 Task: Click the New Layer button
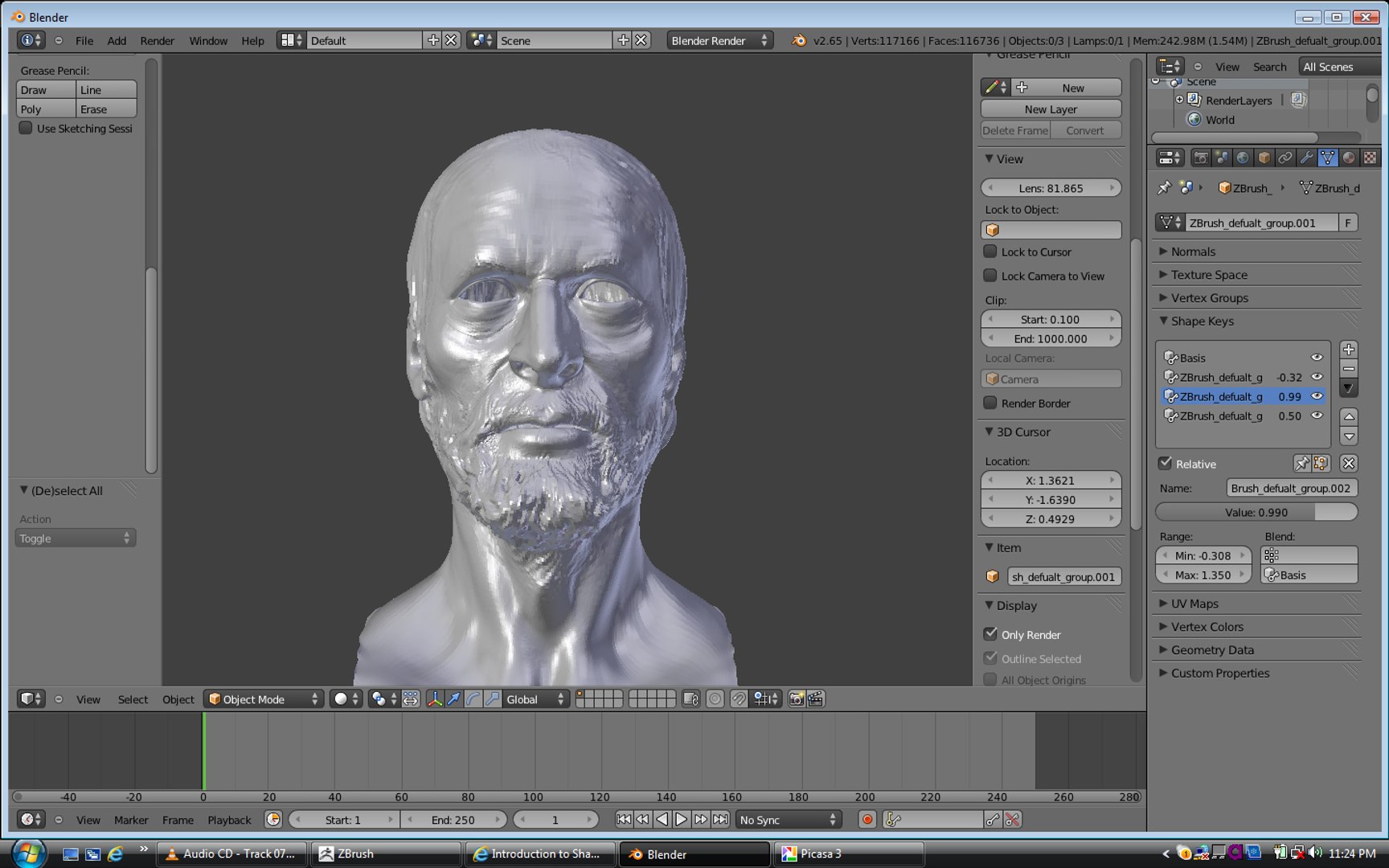(x=1051, y=109)
